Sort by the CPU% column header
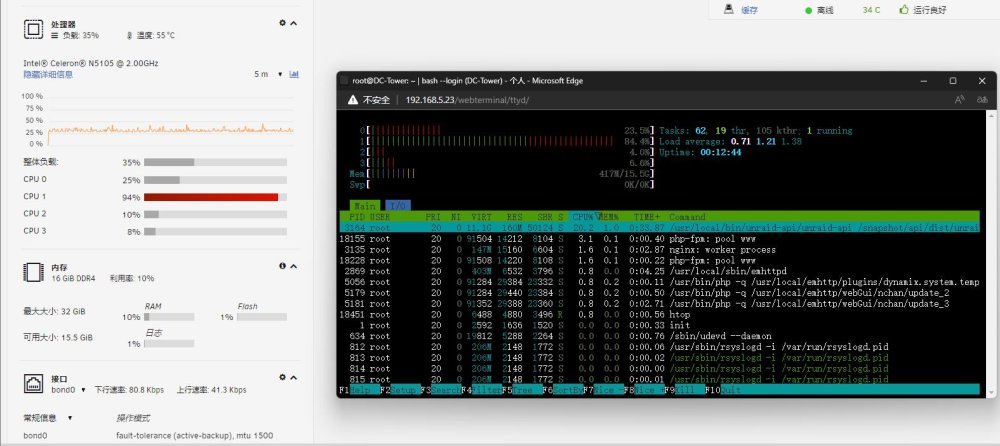This screenshot has height=446, width=1000. [x=584, y=217]
